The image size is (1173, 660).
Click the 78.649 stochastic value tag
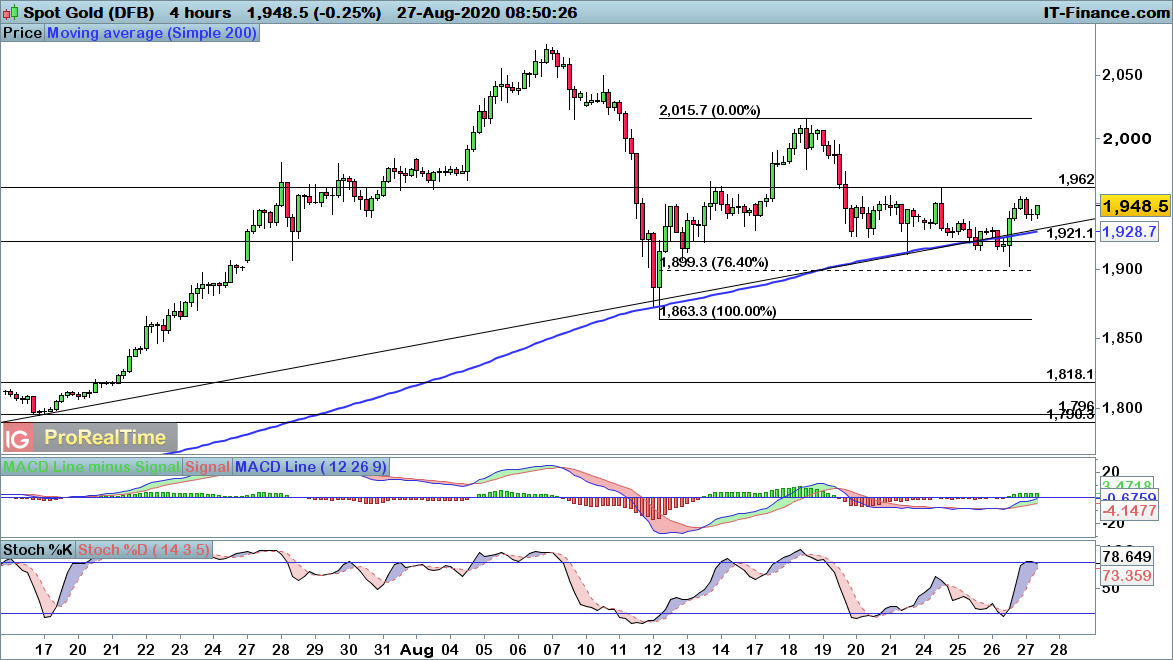1127,557
